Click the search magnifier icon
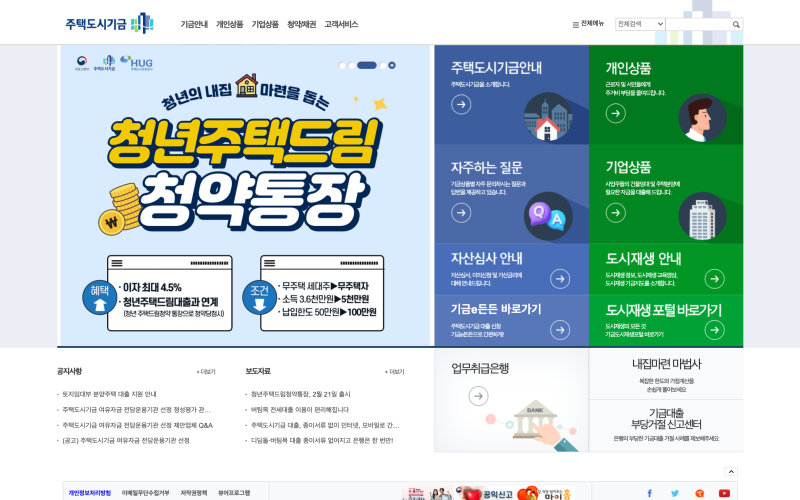800x500 pixels. tap(736, 24)
